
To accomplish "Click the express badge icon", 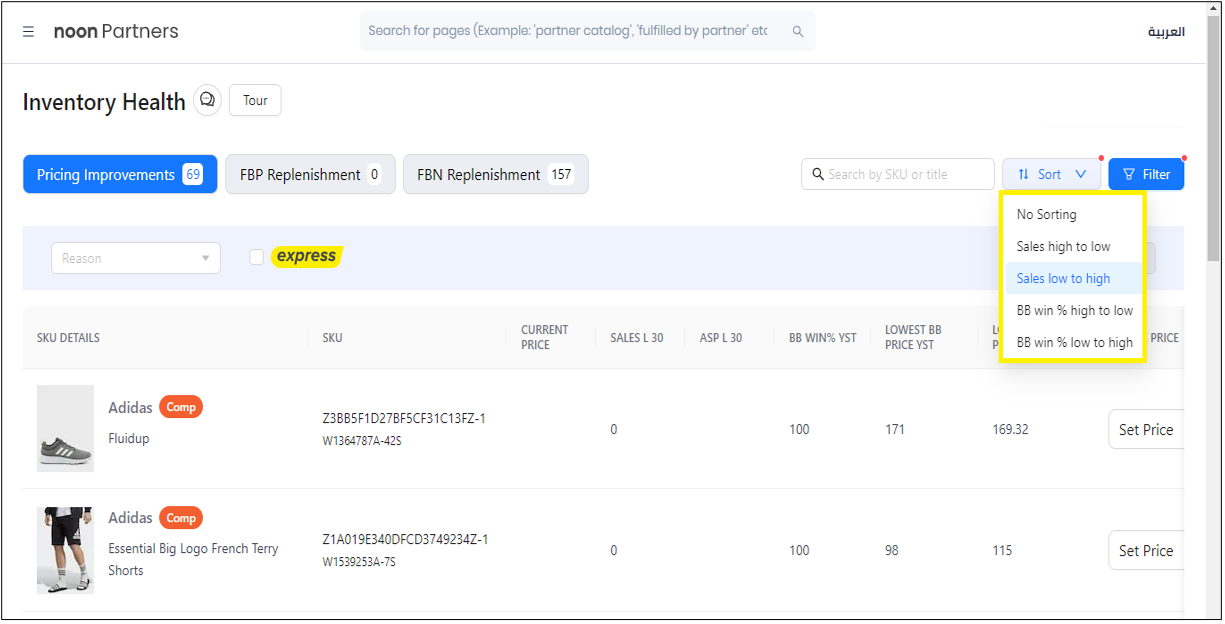I will point(306,257).
